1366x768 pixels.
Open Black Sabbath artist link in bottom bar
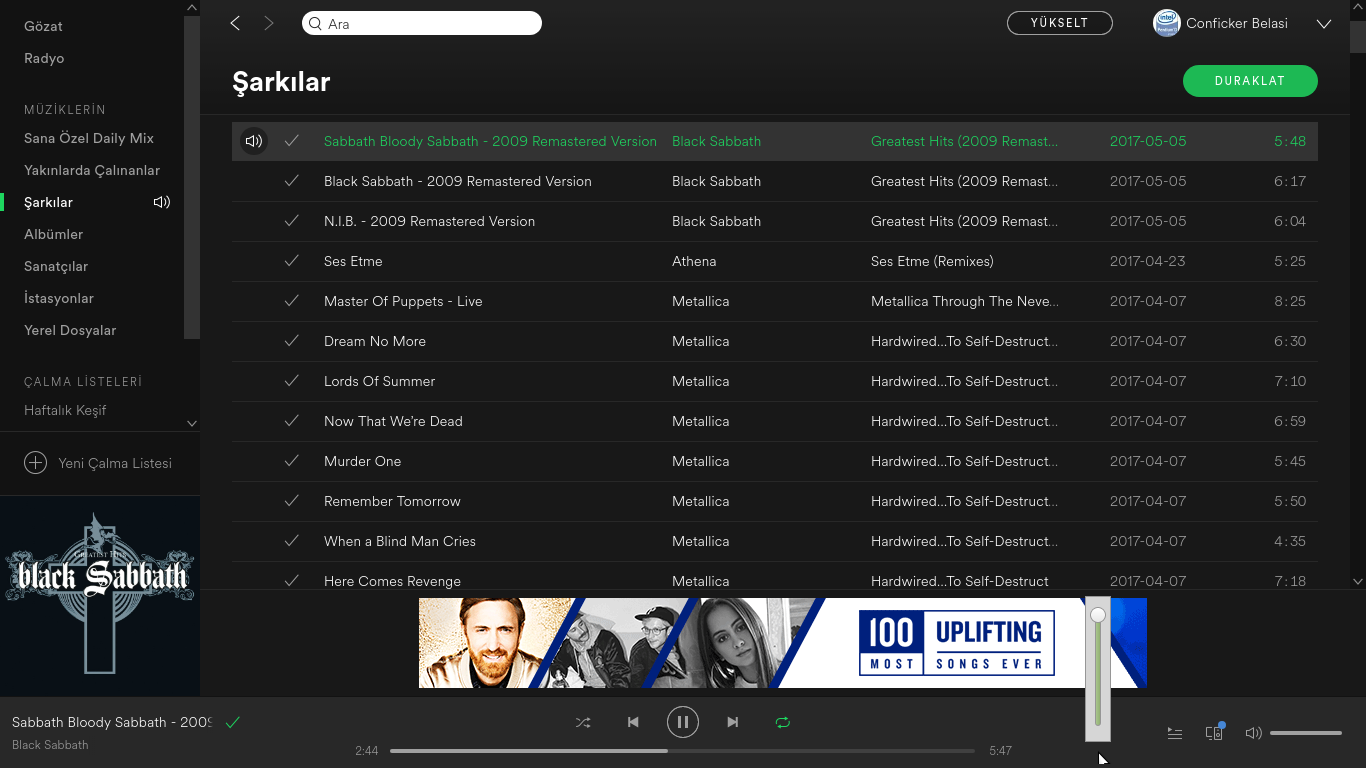[x=50, y=745]
